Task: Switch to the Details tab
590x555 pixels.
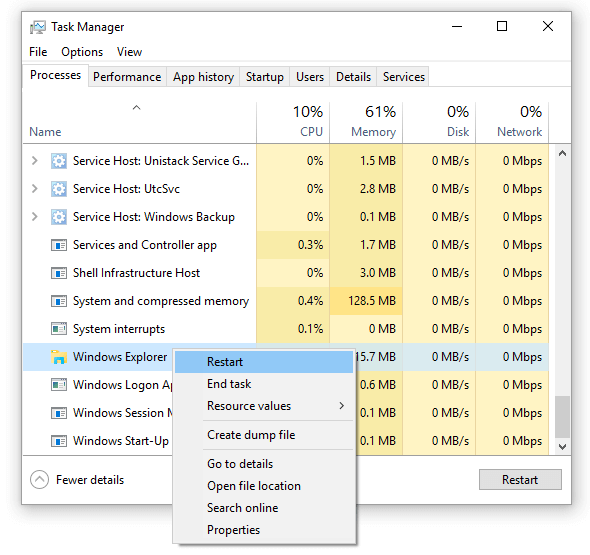Action: point(353,77)
